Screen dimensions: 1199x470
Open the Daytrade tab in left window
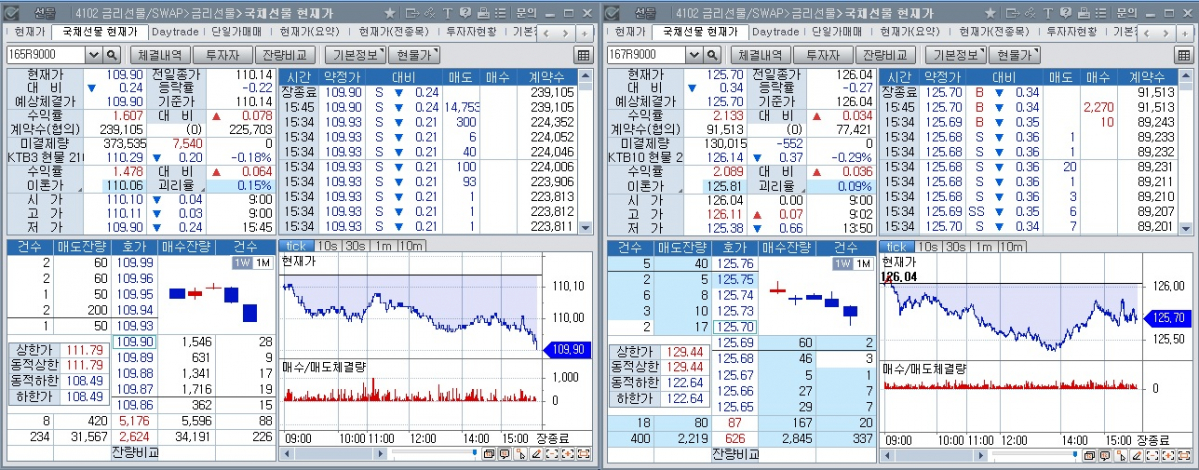pyautogui.click(x=174, y=32)
